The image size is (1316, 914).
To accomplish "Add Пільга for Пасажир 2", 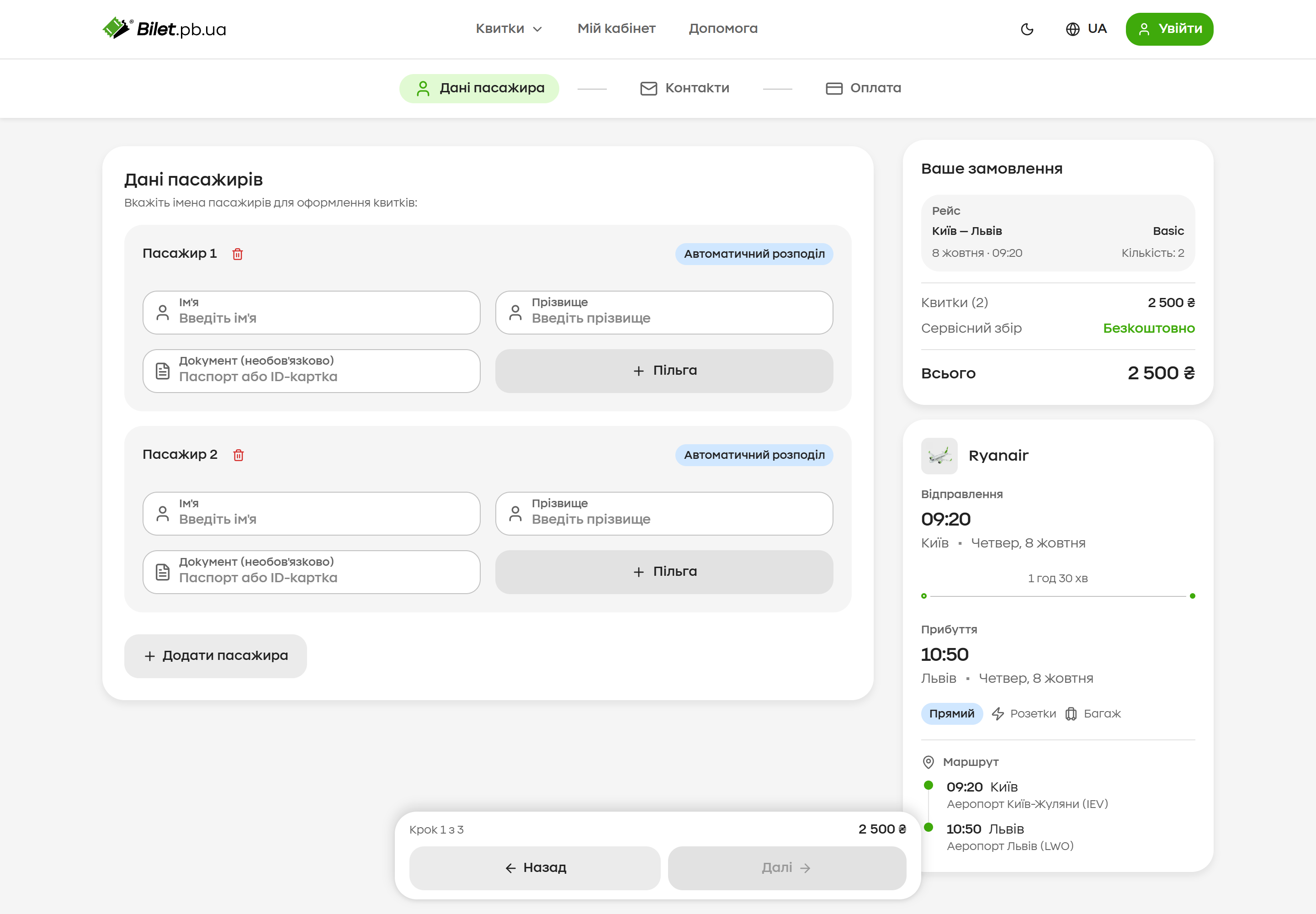I will point(664,572).
